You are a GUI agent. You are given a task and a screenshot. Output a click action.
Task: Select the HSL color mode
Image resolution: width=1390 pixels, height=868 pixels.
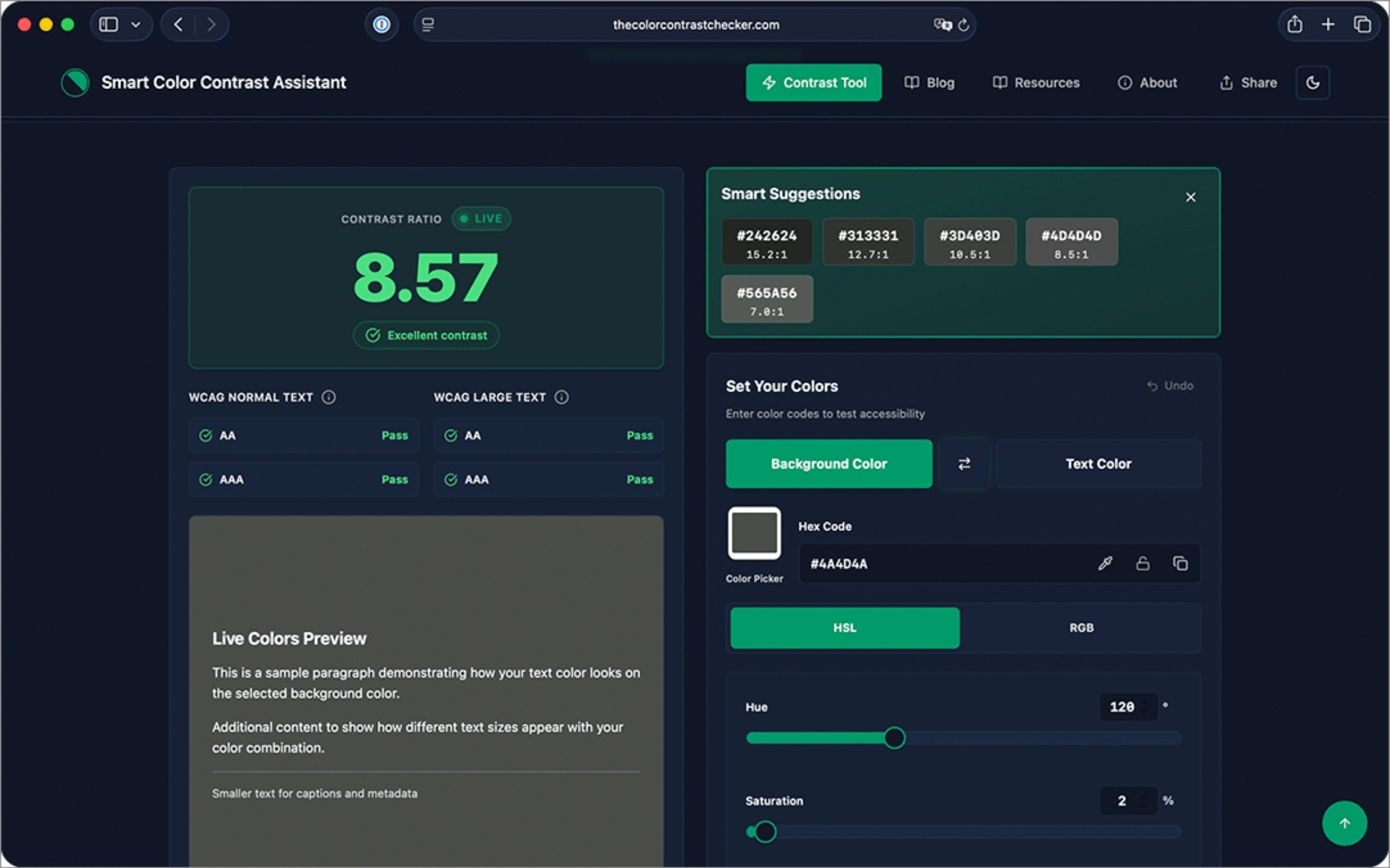coord(845,628)
